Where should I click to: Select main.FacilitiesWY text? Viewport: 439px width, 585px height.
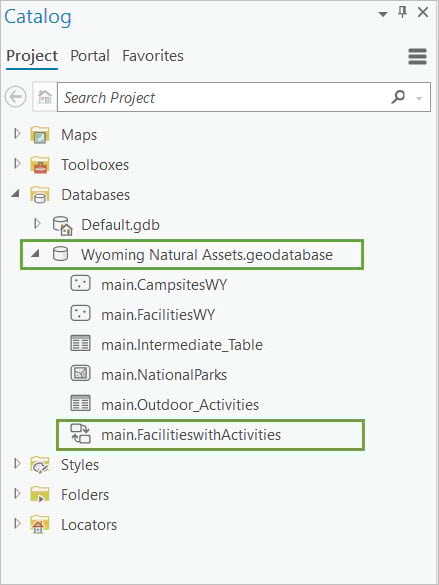158,315
